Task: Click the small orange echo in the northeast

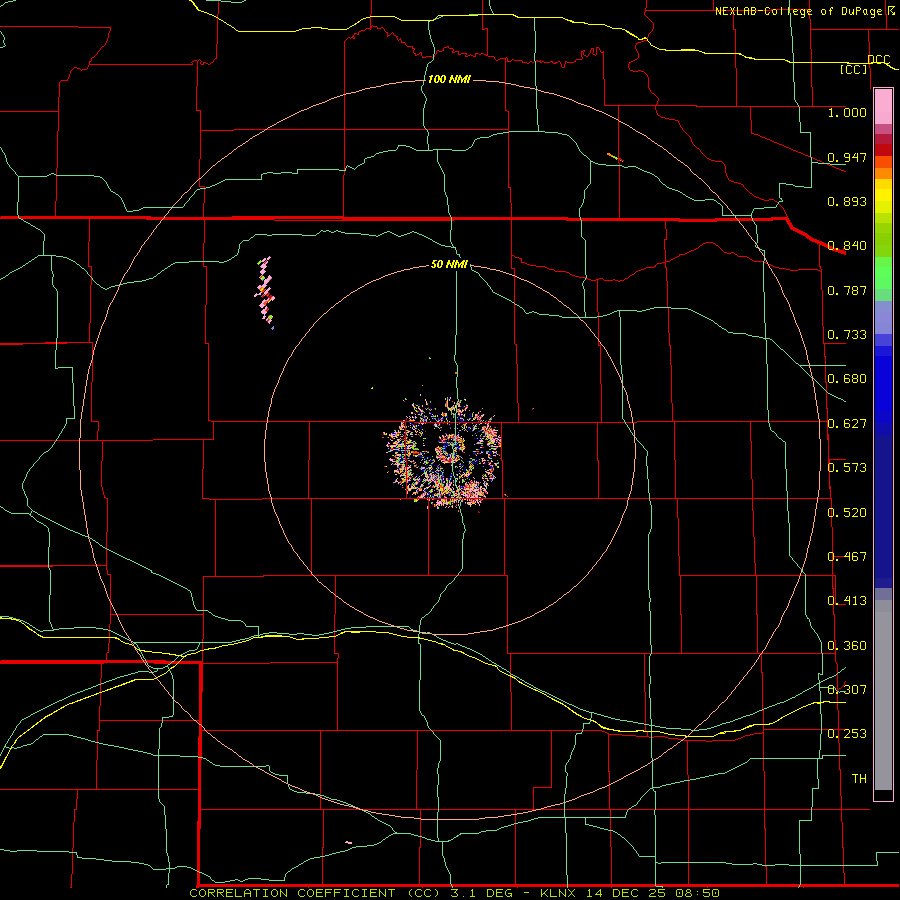Action: pyautogui.click(x=615, y=157)
